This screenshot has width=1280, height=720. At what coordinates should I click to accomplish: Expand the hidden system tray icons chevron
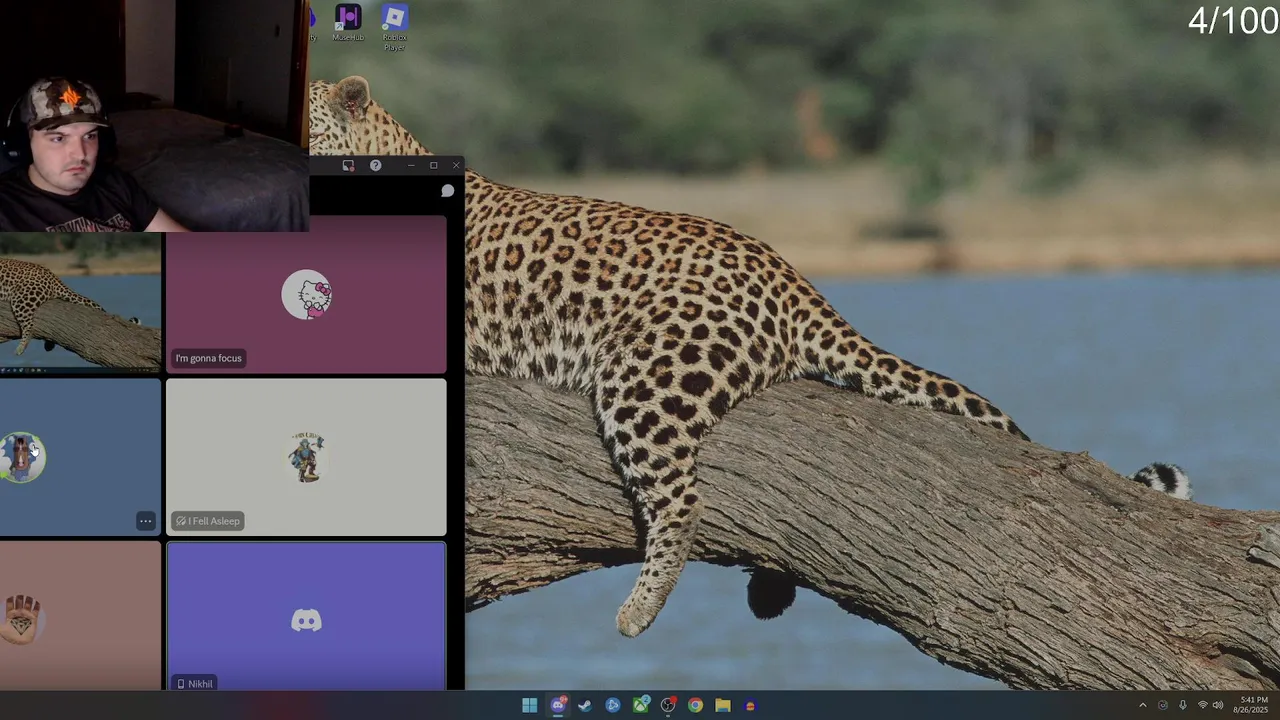1143,705
